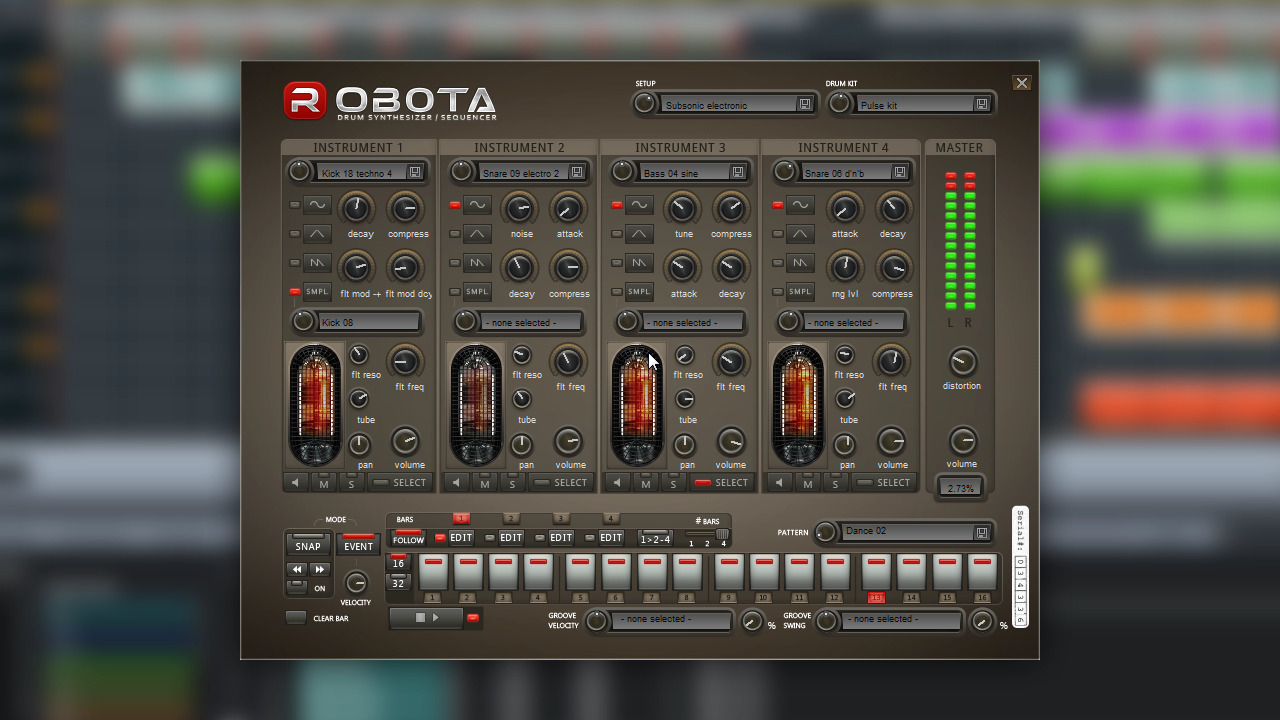The width and height of the screenshot is (1280, 720).
Task: Click the SELECT button of Instrument 1
Action: point(401,483)
